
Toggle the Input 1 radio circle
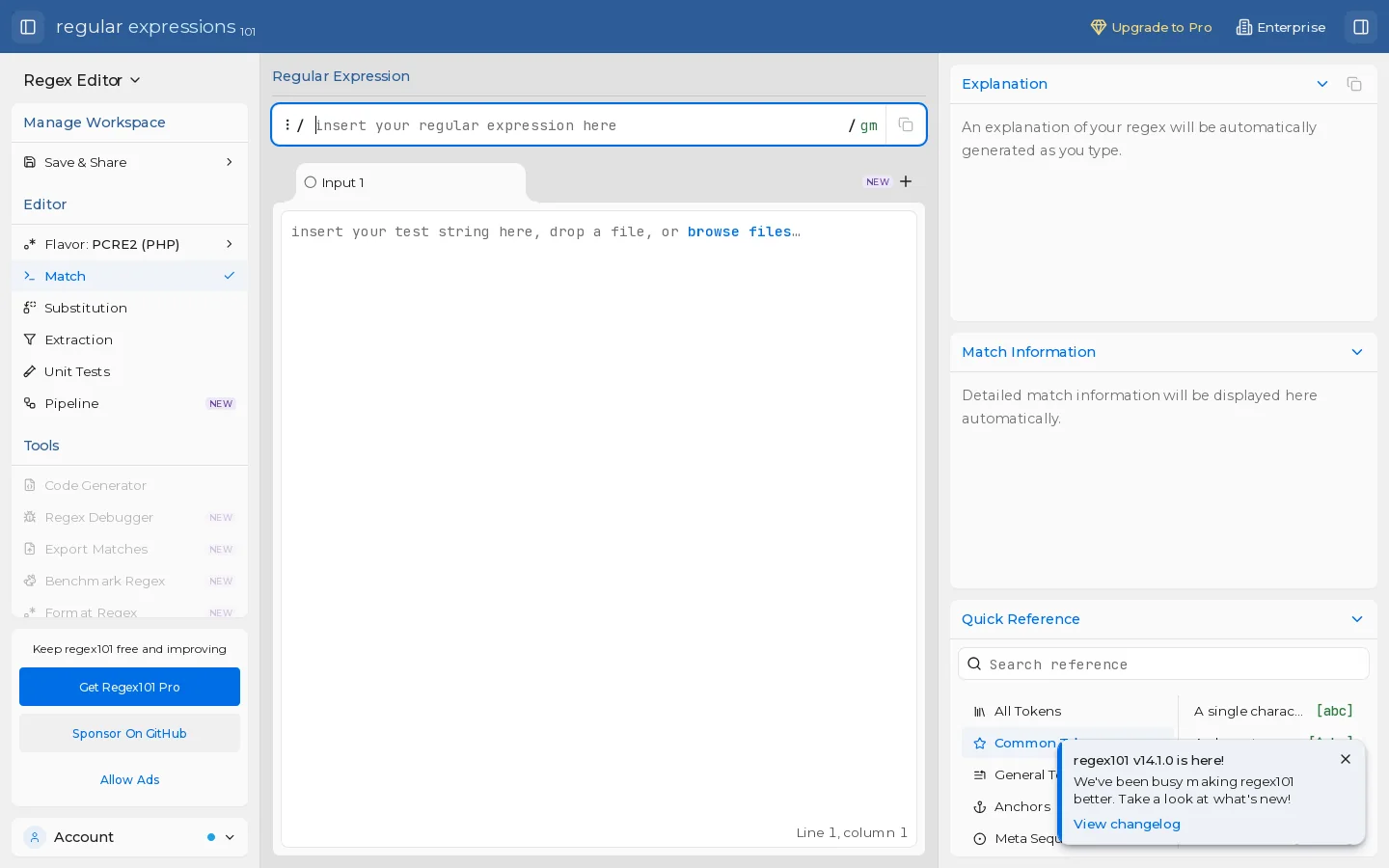[311, 182]
